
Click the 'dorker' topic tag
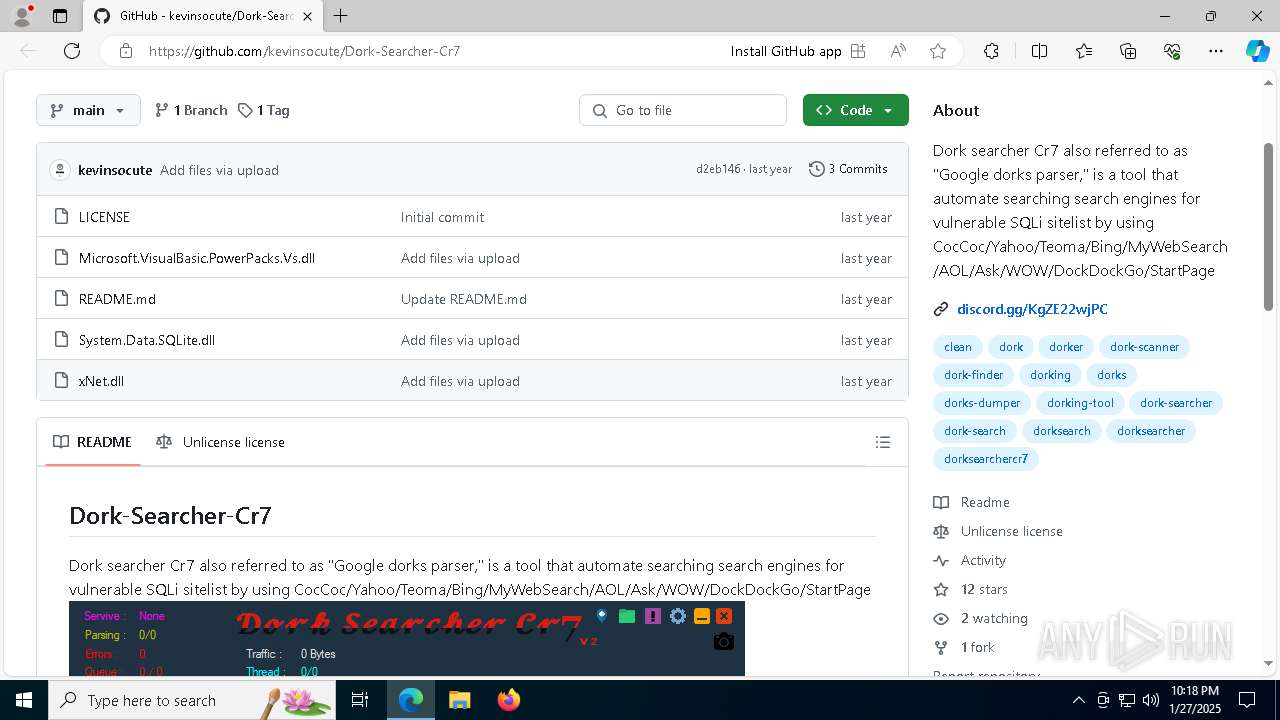pos(1066,347)
